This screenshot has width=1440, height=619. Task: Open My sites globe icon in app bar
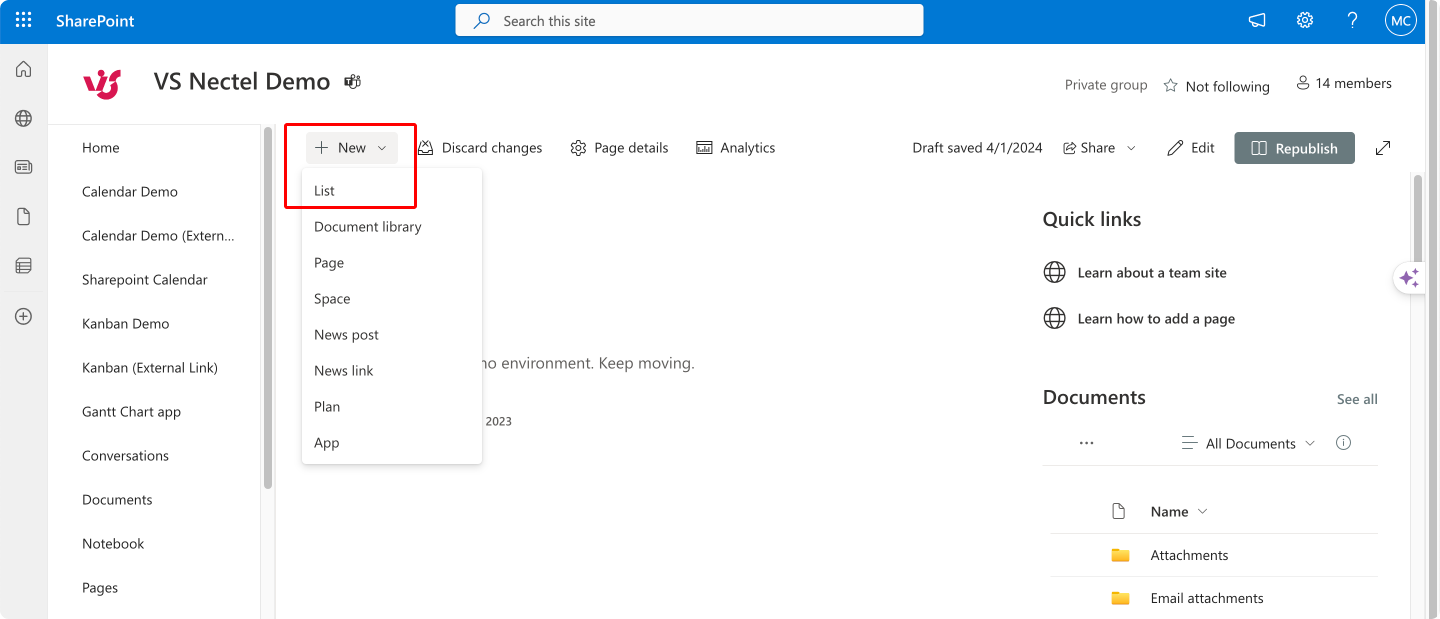(x=23, y=118)
